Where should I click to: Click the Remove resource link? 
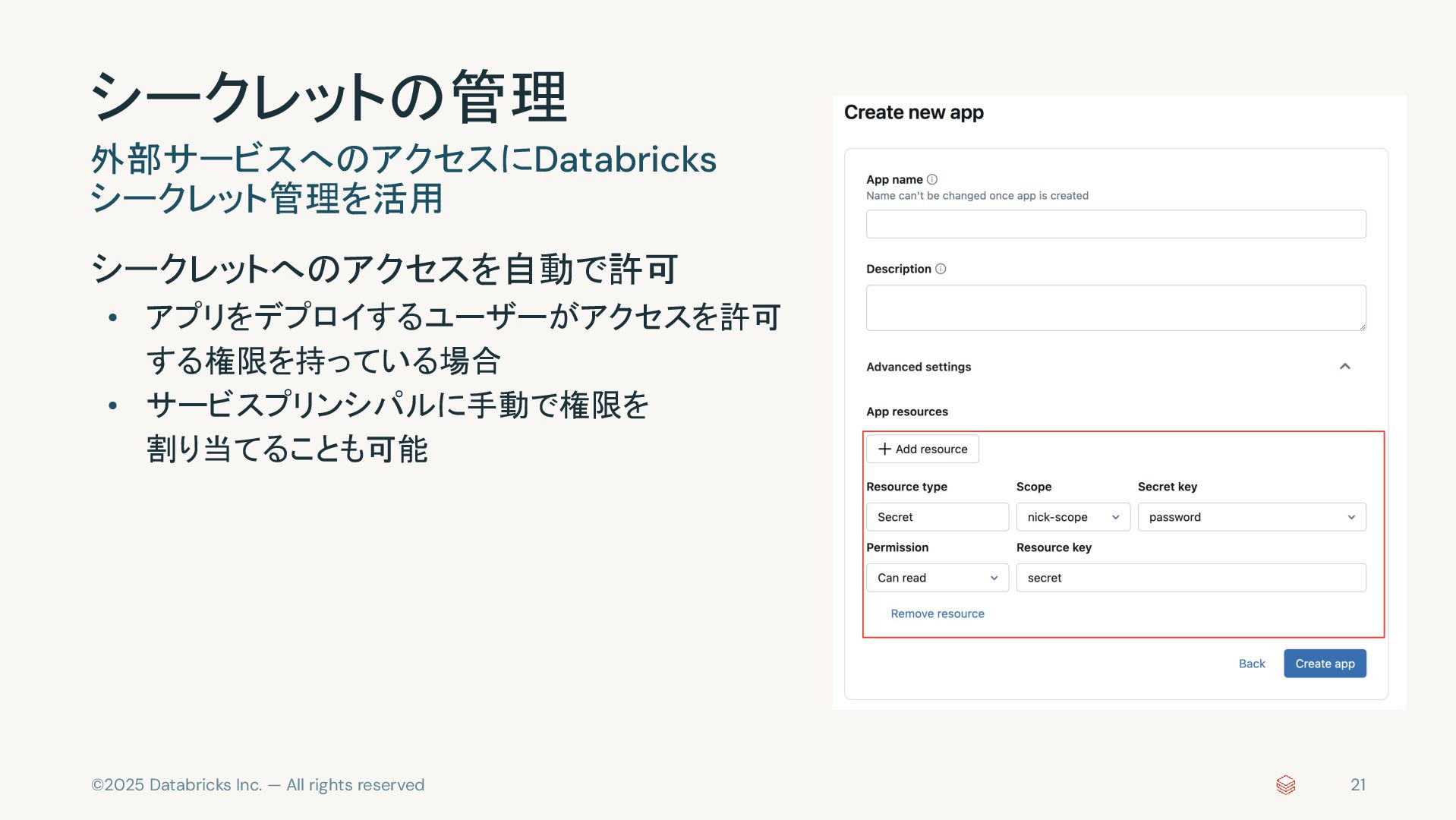(938, 613)
